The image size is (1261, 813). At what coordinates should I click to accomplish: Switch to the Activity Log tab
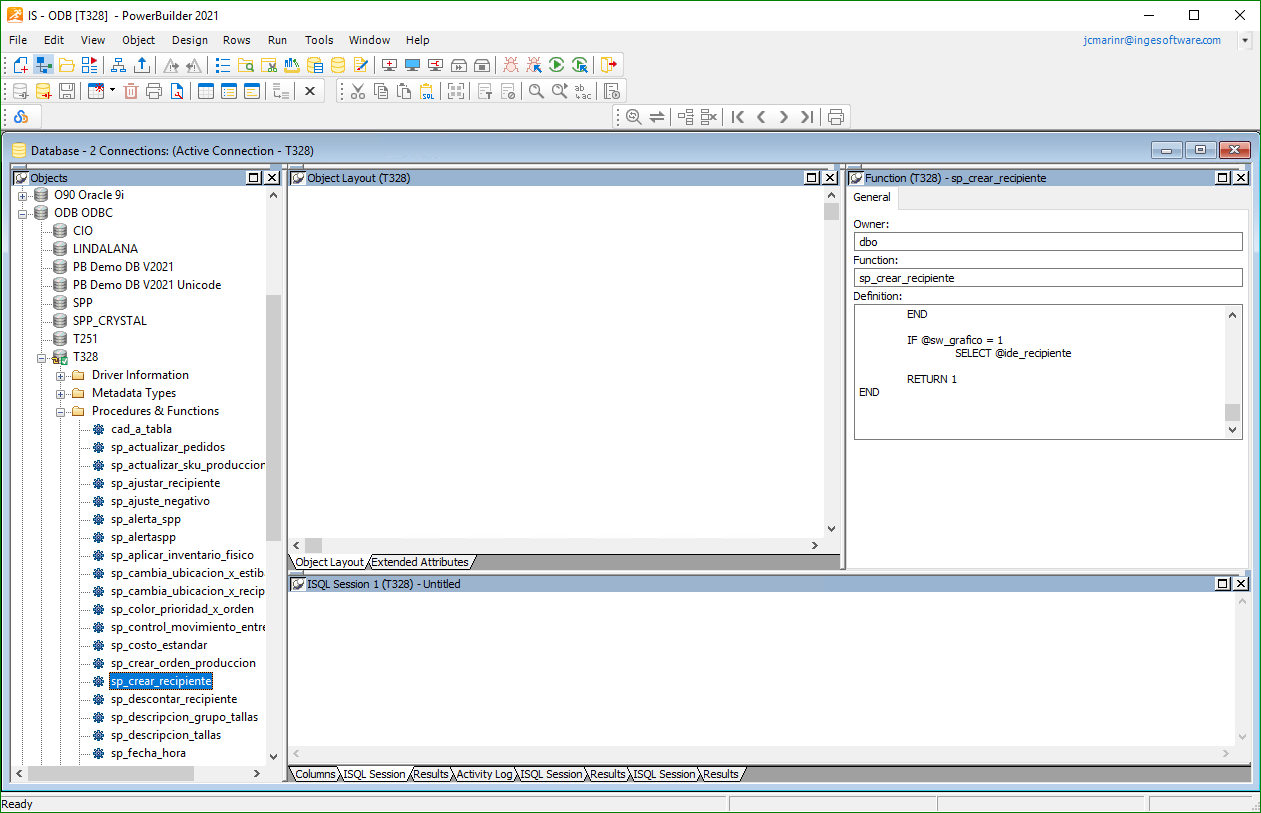tap(484, 774)
